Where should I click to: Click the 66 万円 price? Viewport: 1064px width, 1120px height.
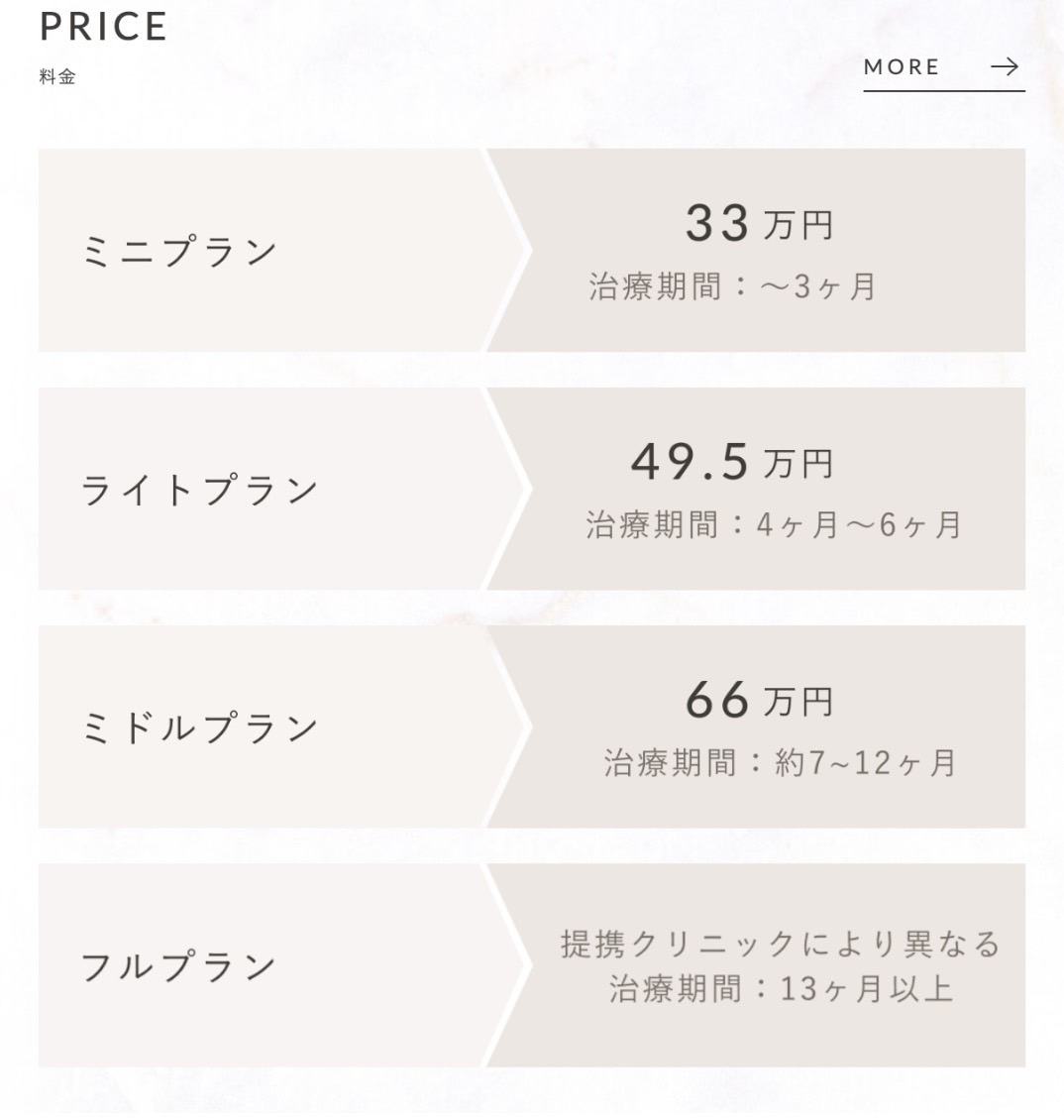[759, 700]
